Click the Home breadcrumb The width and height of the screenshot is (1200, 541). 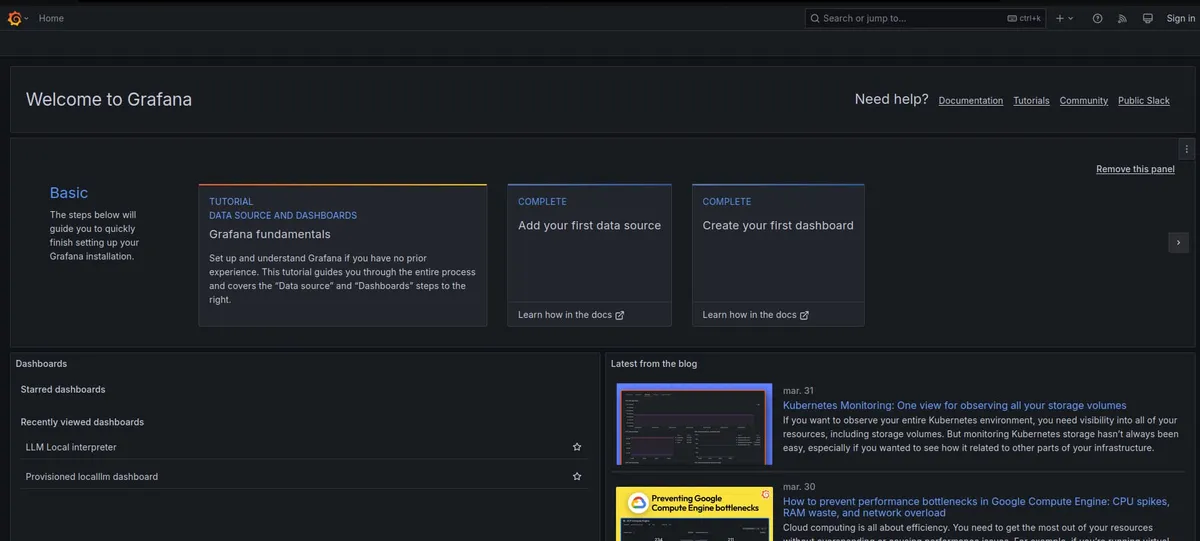[51, 18]
